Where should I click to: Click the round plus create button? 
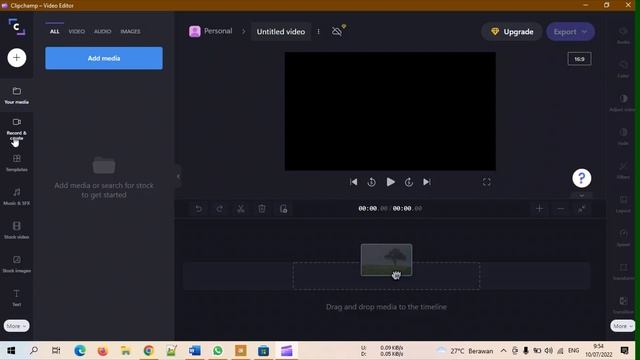17,58
